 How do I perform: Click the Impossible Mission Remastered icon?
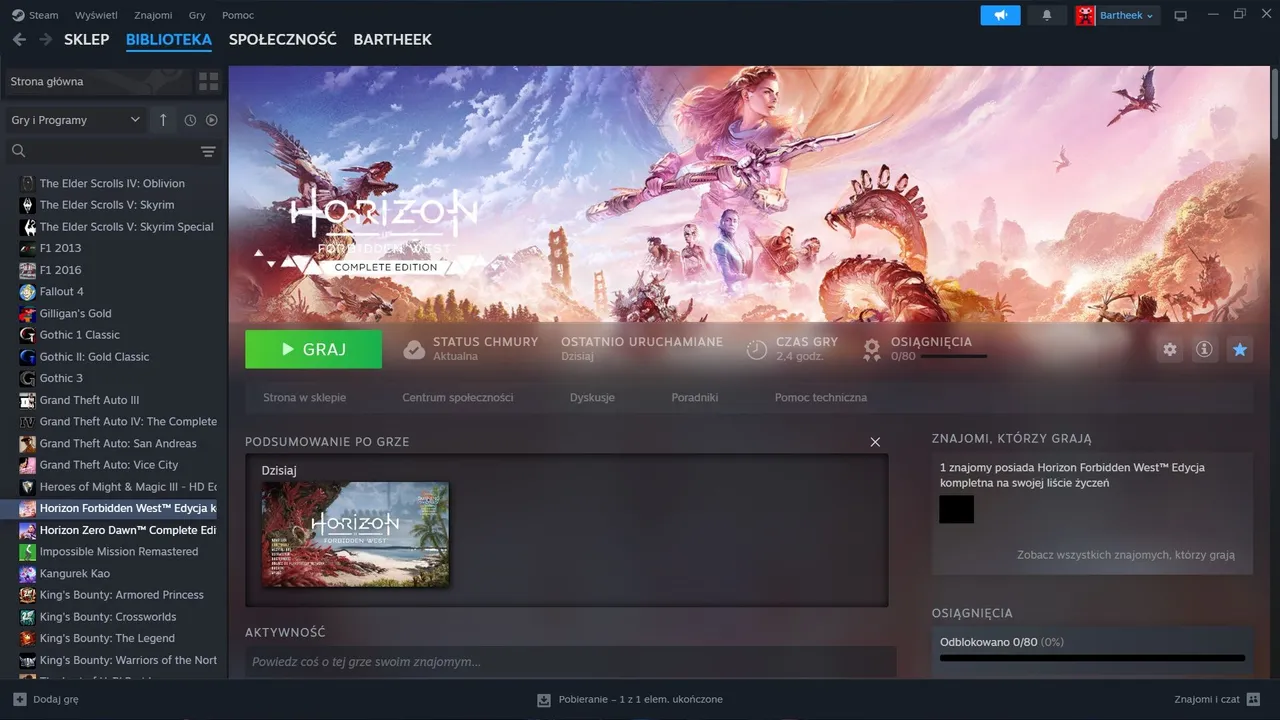click(28, 552)
